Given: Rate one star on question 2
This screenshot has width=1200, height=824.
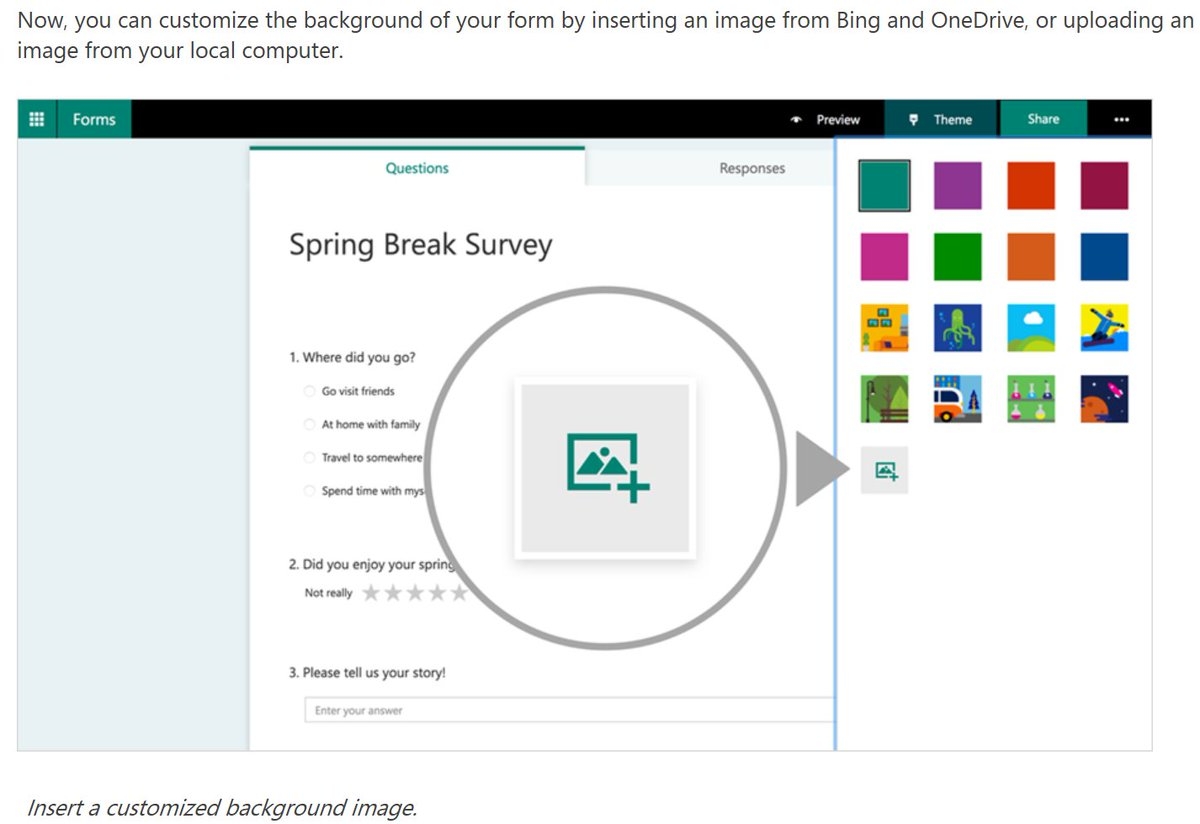Looking at the screenshot, I should tap(371, 593).
